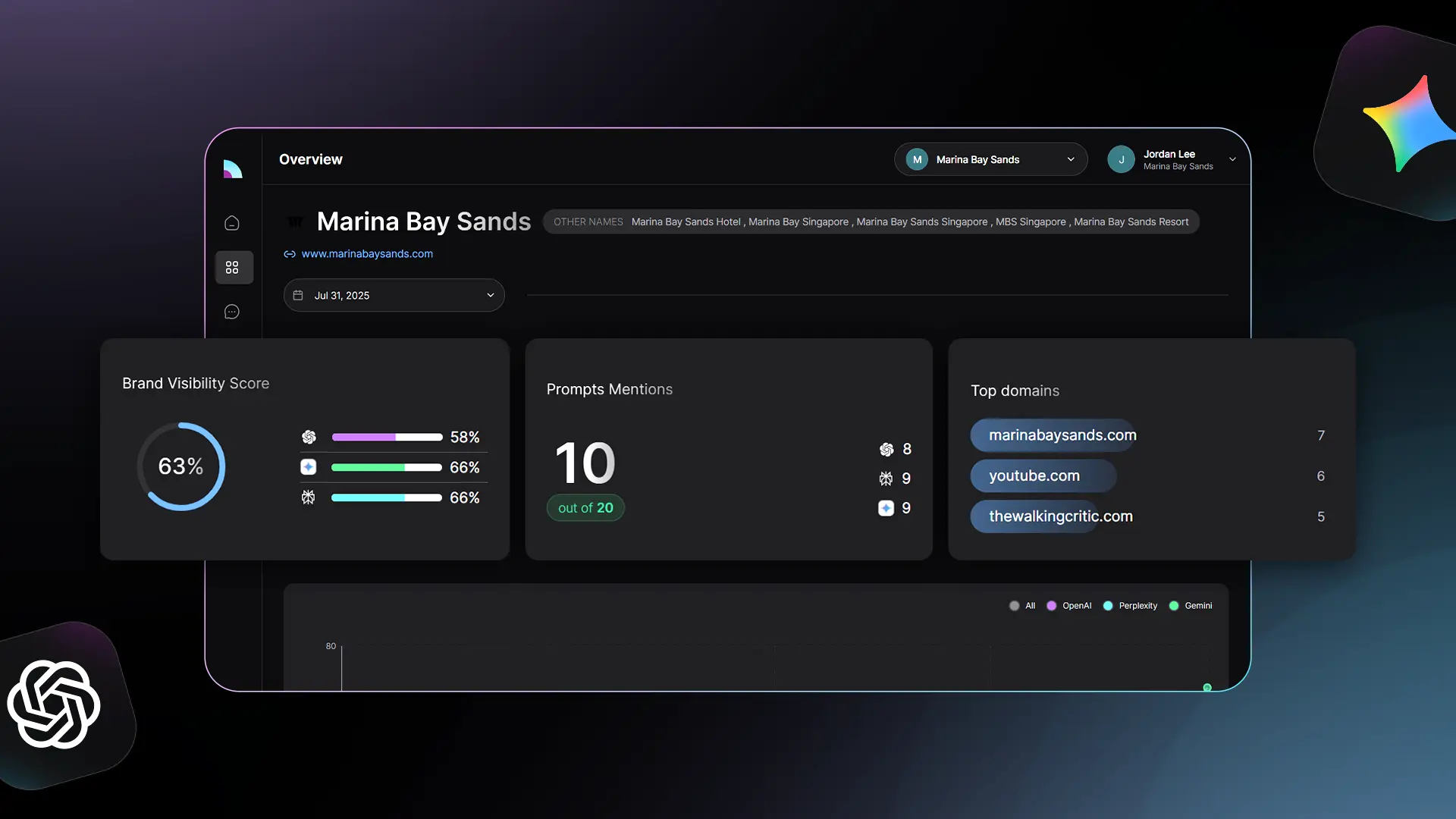The image size is (1456, 819).
Task: Click the app logo at sidebar top
Action: pos(233,169)
